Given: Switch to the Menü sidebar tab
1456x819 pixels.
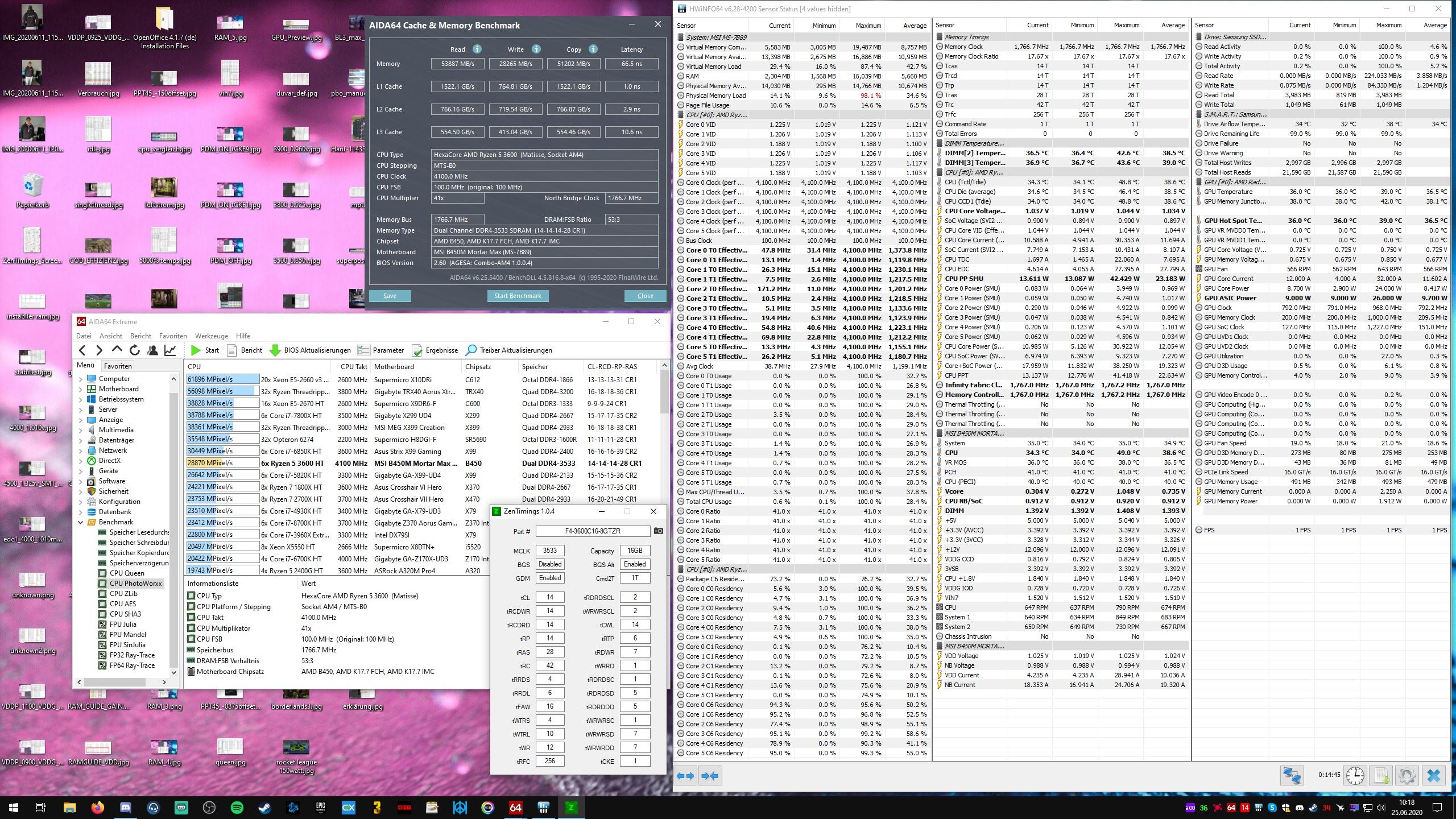Looking at the screenshot, I should (x=86, y=366).
